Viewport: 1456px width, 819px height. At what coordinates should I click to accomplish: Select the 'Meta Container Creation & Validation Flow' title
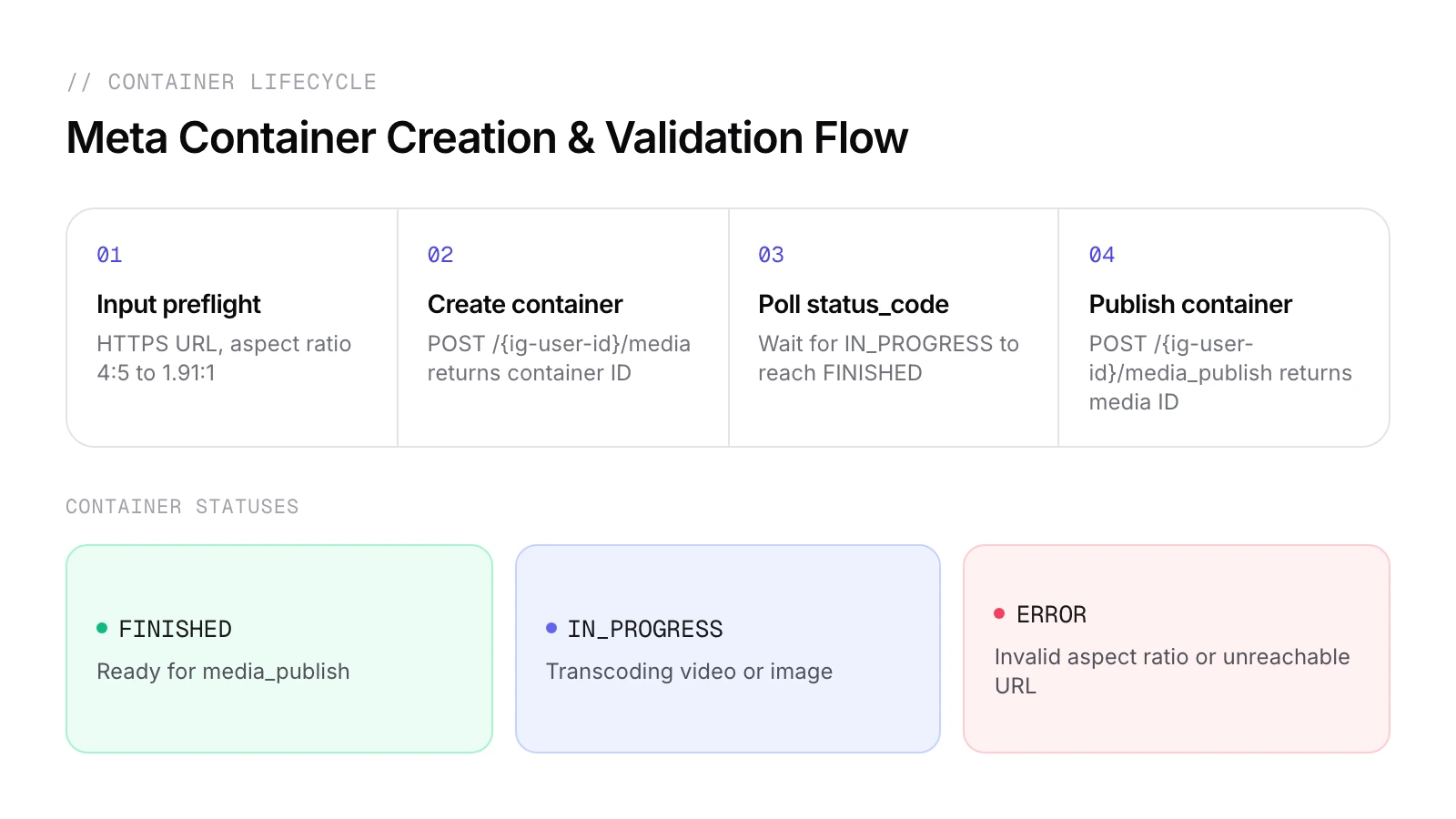487,138
